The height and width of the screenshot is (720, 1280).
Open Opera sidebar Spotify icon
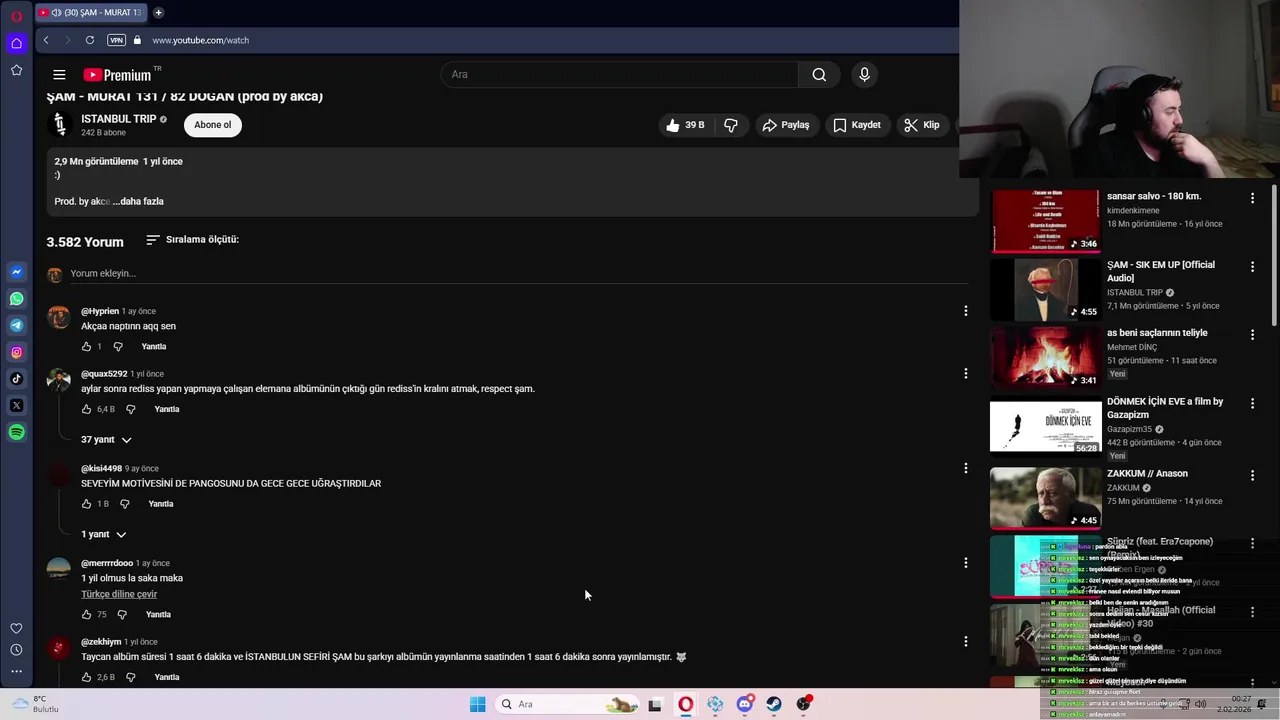point(16,432)
